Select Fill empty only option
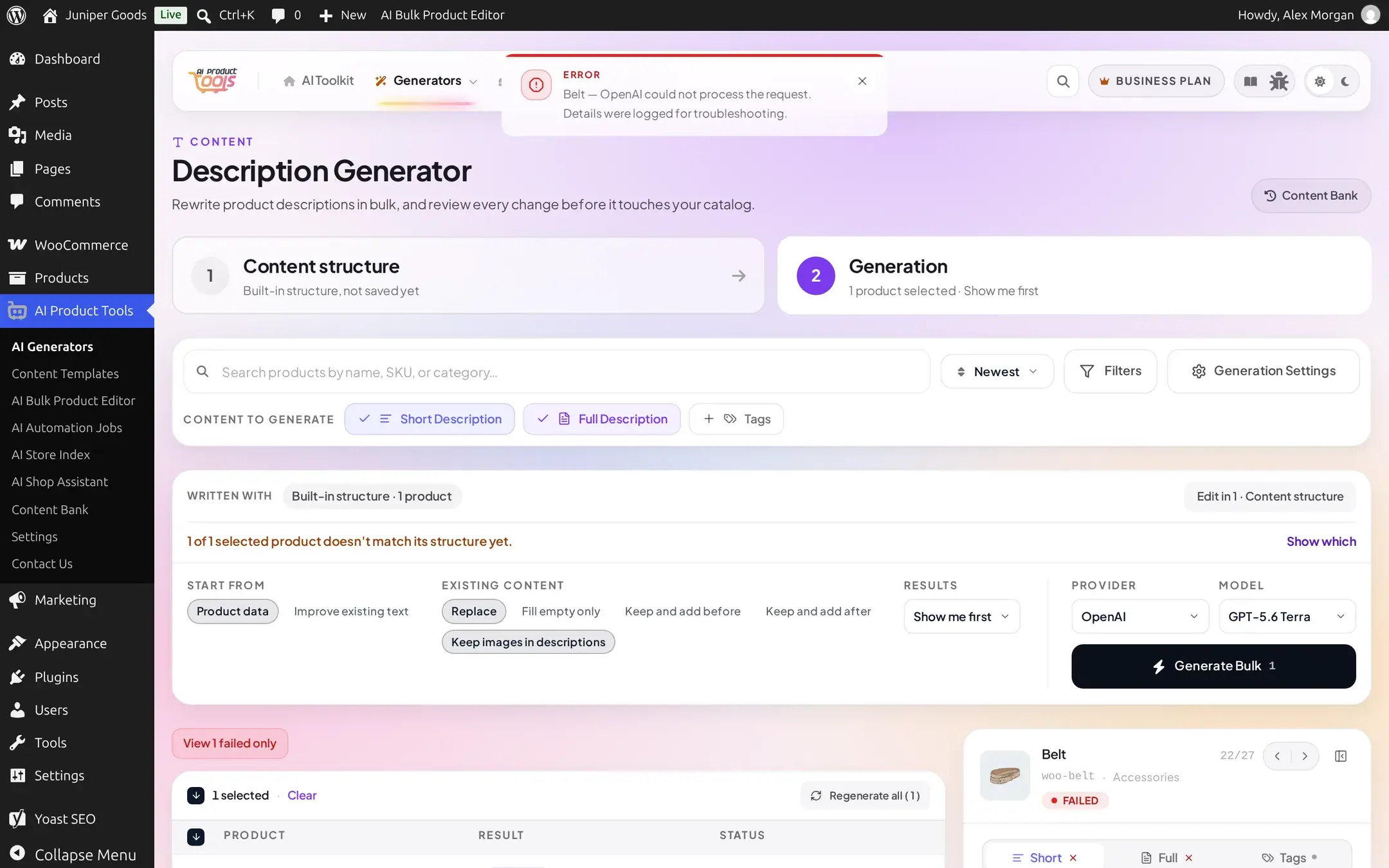The height and width of the screenshot is (868, 1389). click(x=561, y=611)
